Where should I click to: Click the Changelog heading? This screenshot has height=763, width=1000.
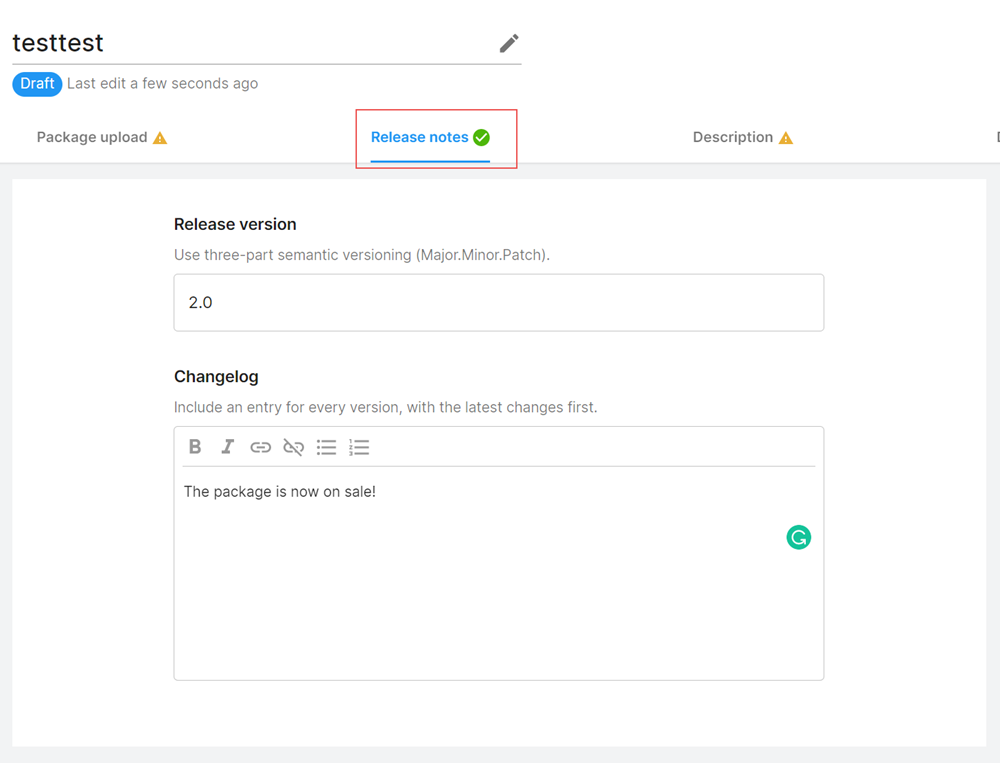click(x=216, y=376)
